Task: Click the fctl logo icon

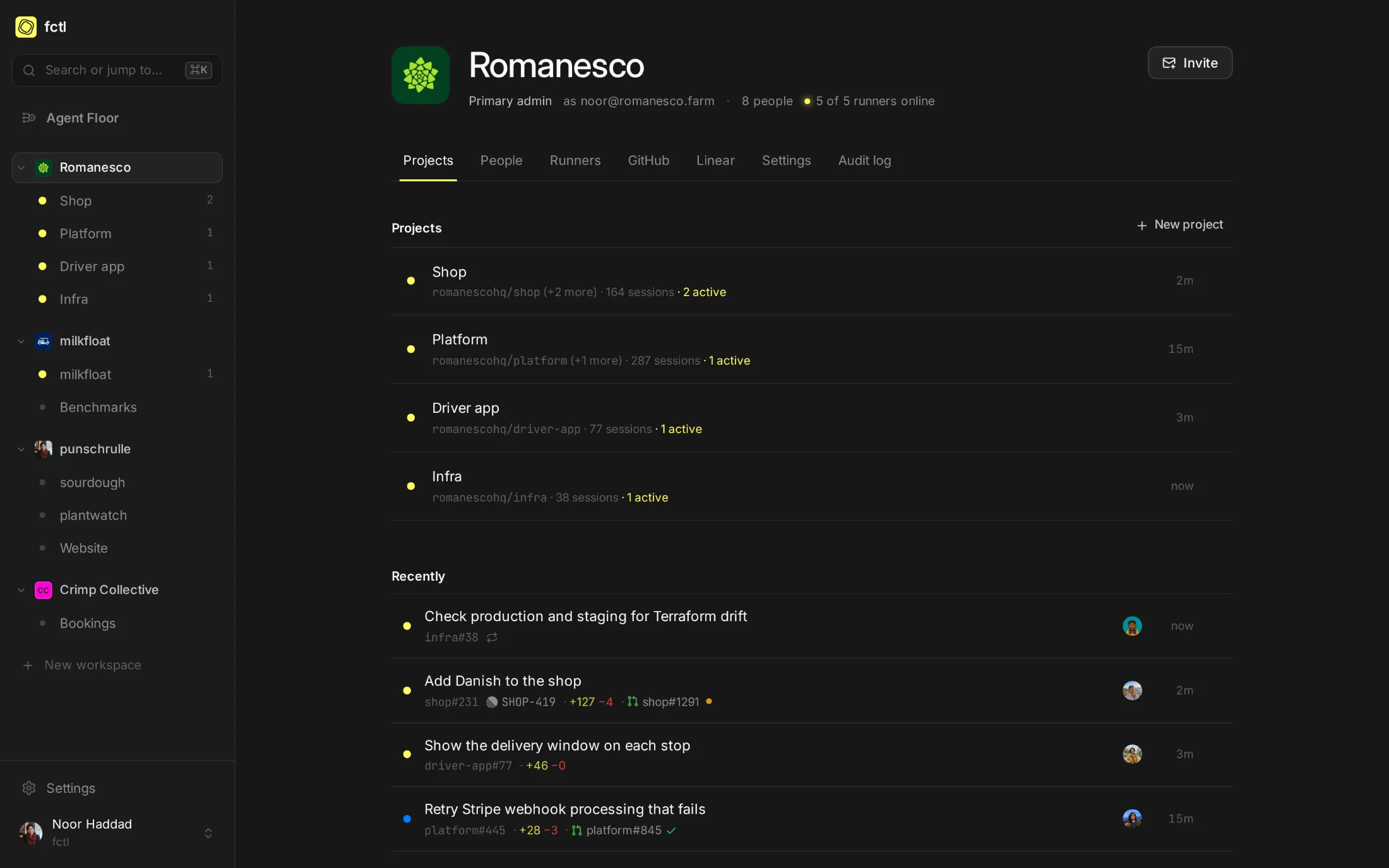Action: [x=26, y=27]
